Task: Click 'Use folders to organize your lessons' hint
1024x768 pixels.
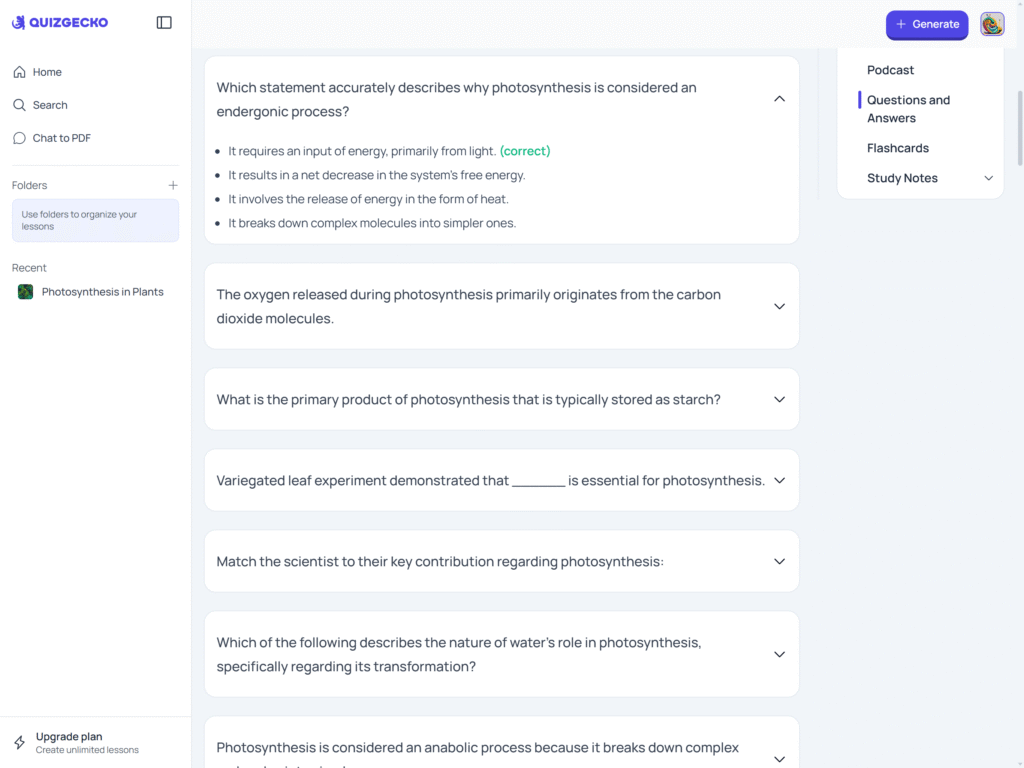Action: coord(95,221)
